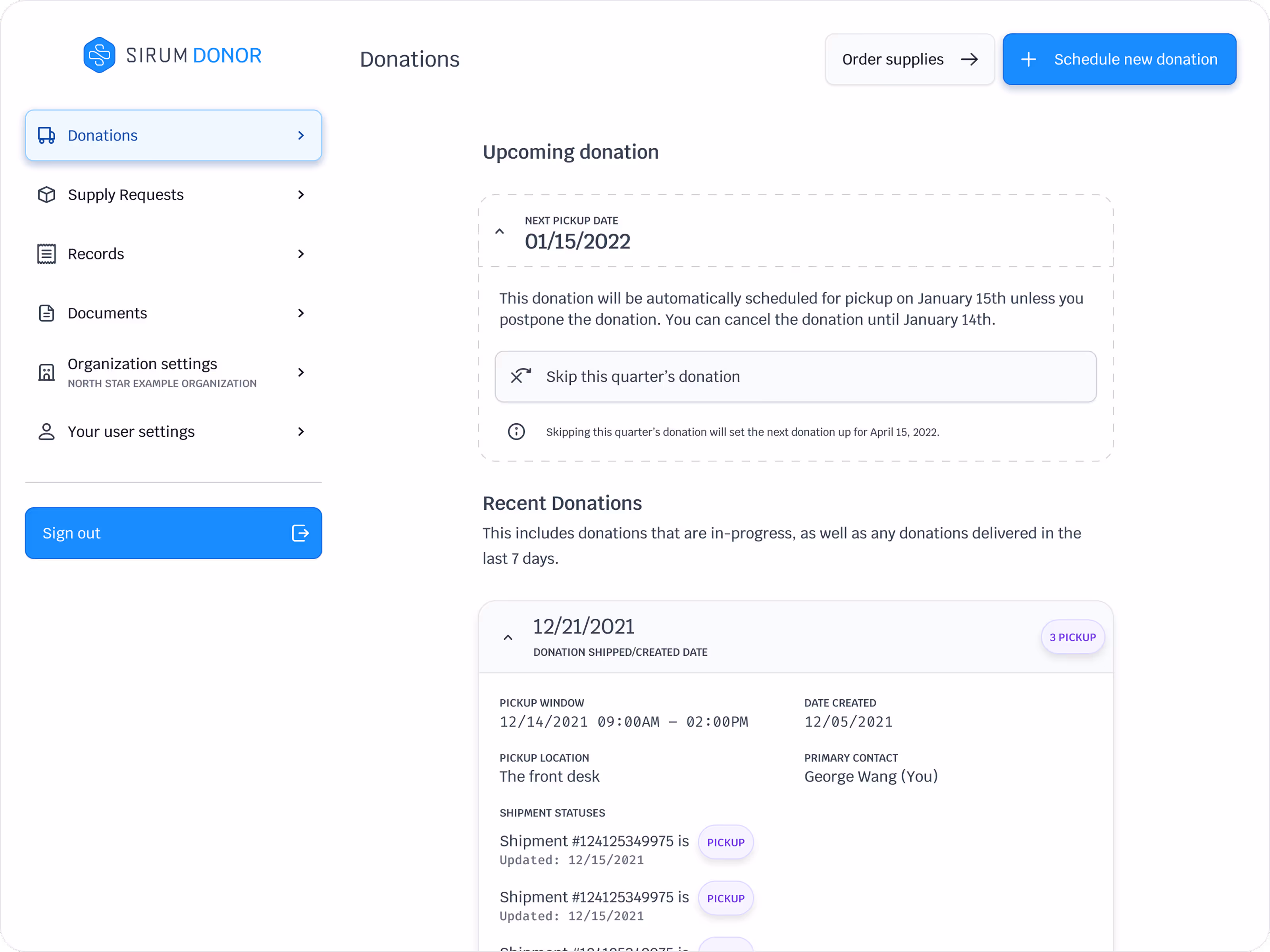The width and height of the screenshot is (1270, 952).
Task: Click NORTH STAR EXAMPLE ORGANIZATION label
Action: (162, 383)
